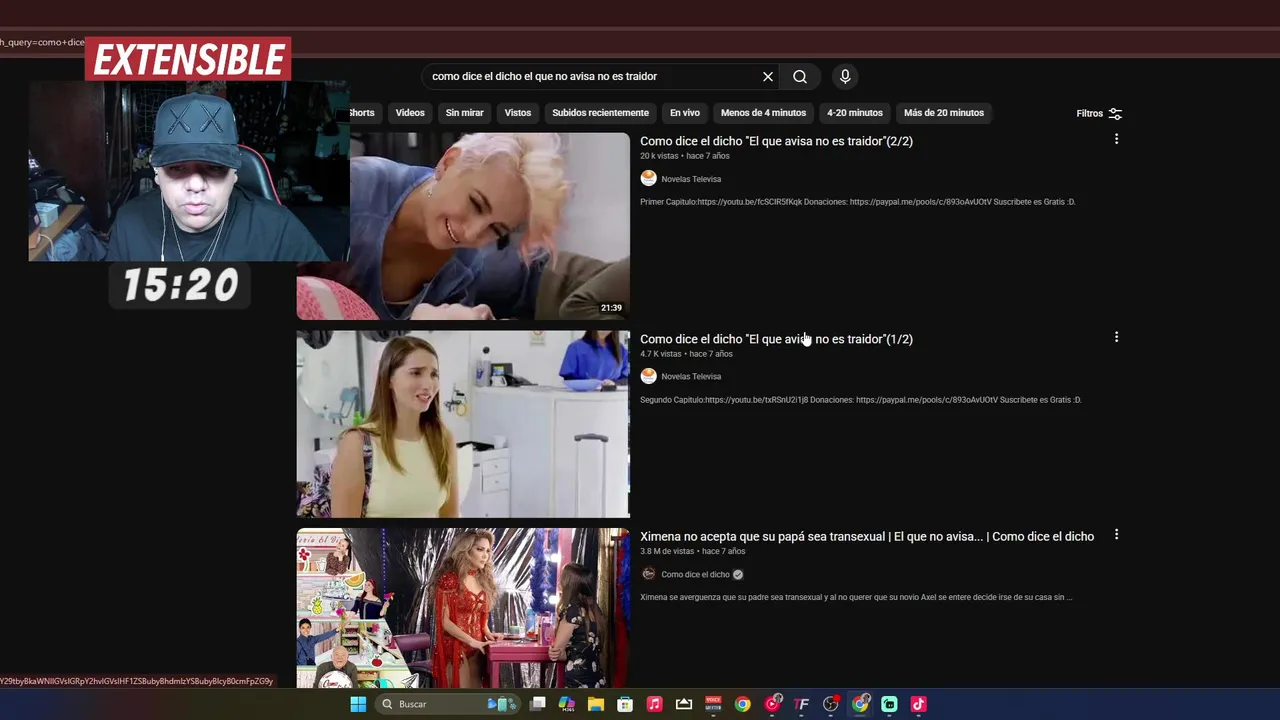Screen dimensions: 1280x720
Task: Open thumbnail of the Ximena transexual video
Action: coord(463,608)
